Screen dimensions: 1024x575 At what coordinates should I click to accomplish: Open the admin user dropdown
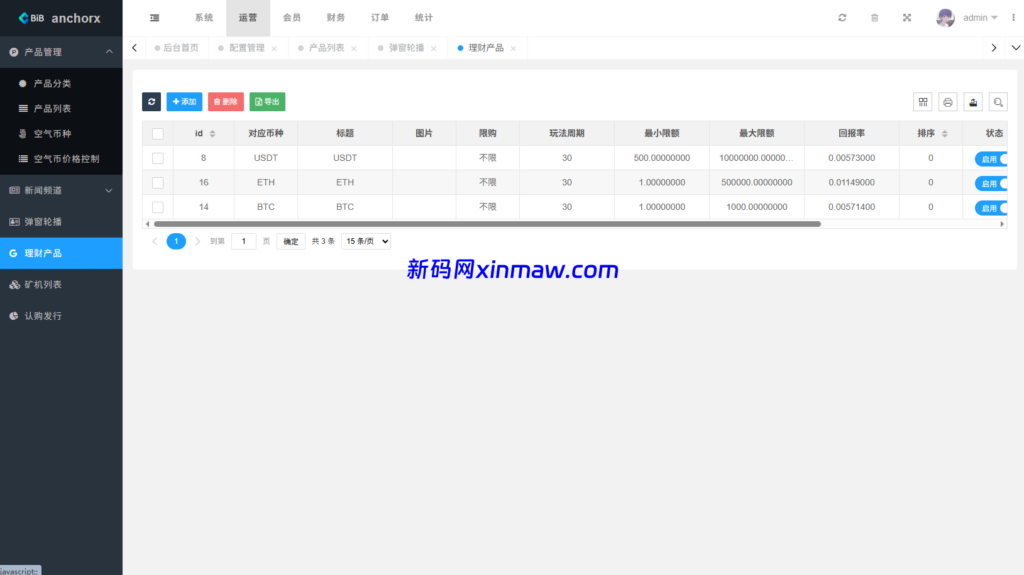(x=980, y=18)
